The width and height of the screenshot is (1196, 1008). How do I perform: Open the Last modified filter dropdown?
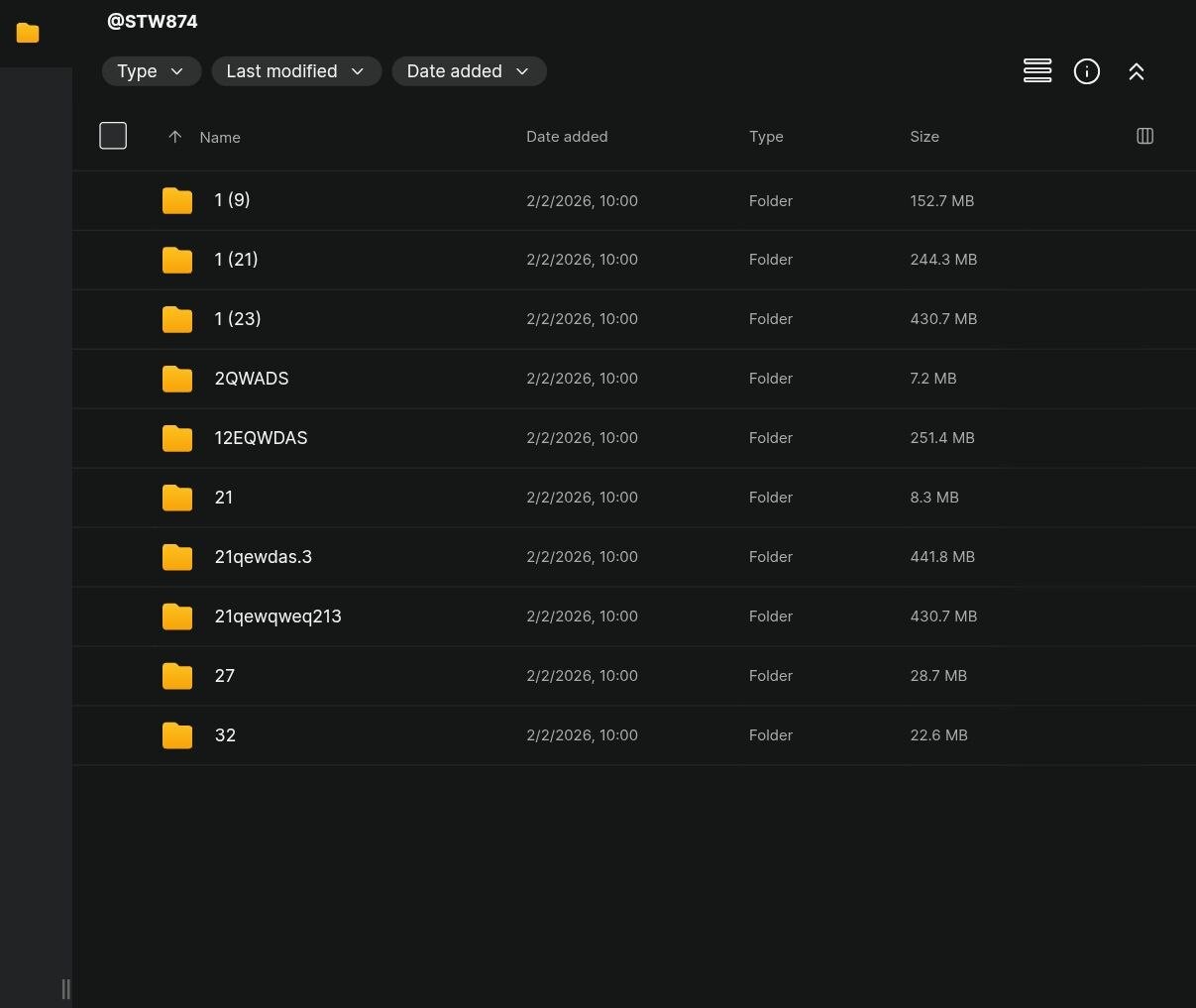296,71
